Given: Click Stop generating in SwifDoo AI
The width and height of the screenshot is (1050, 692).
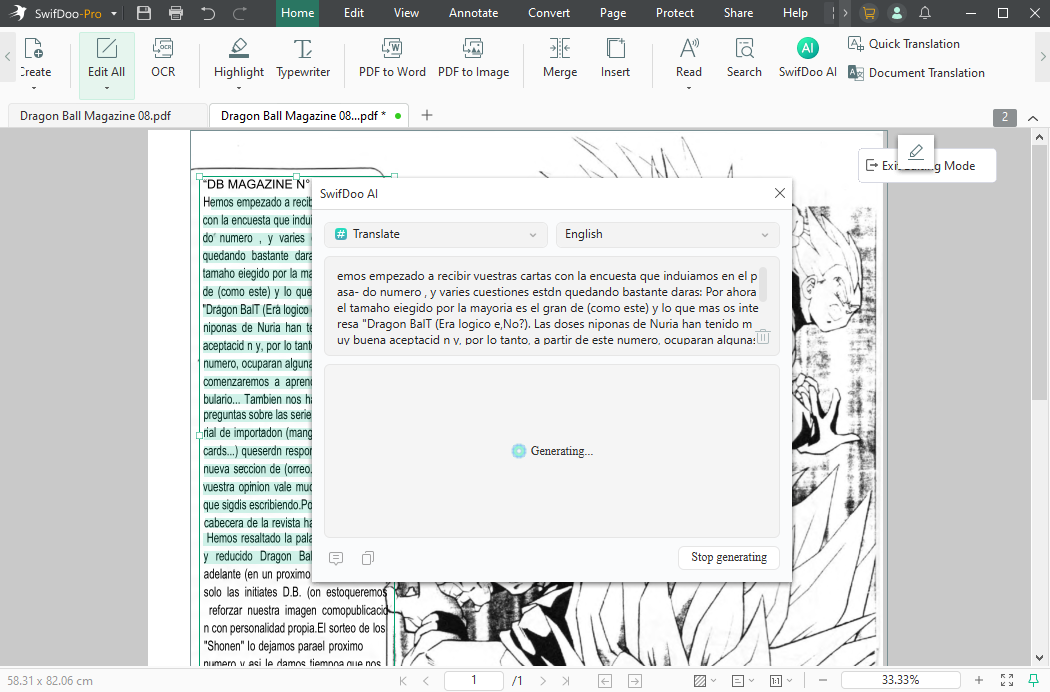Looking at the screenshot, I should (x=729, y=558).
